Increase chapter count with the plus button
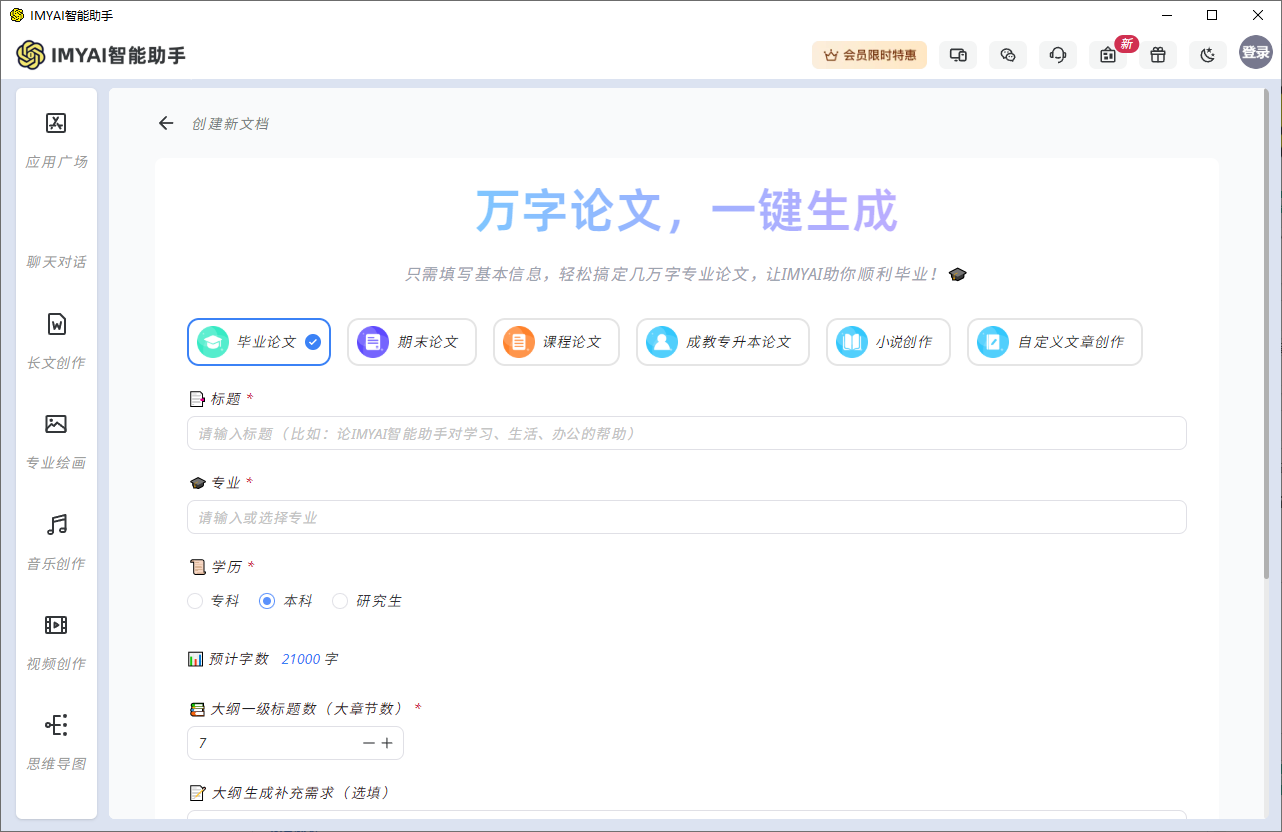This screenshot has height=832, width=1282. pyautogui.click(x=387, y=743)
